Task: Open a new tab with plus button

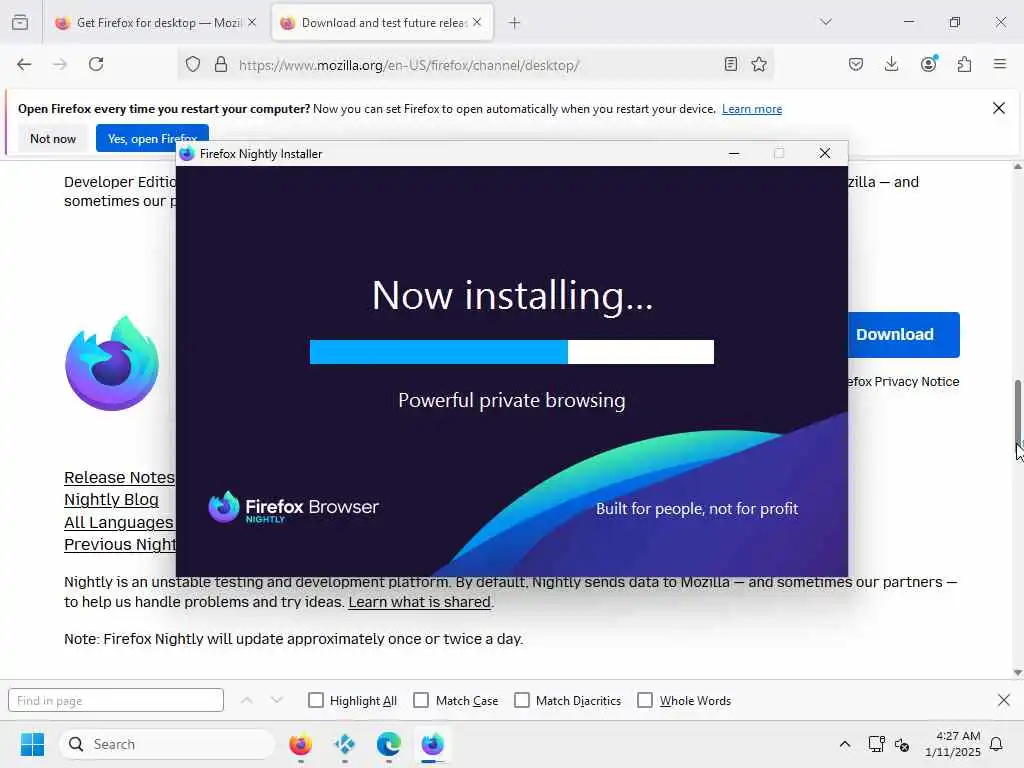Action: point(515,23)
